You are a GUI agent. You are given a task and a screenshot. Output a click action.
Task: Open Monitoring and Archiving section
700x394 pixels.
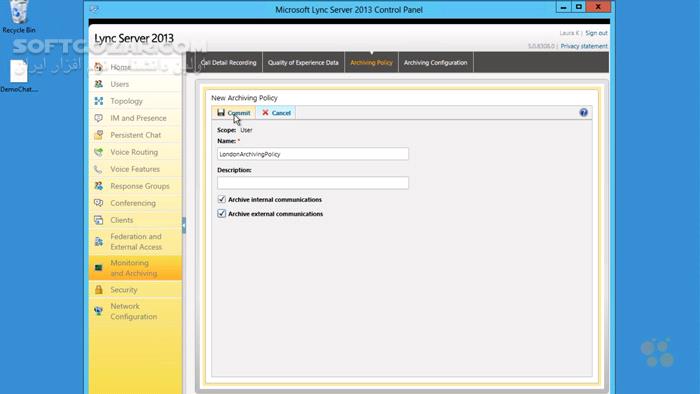pyautogui.click(x=135, y=268)
